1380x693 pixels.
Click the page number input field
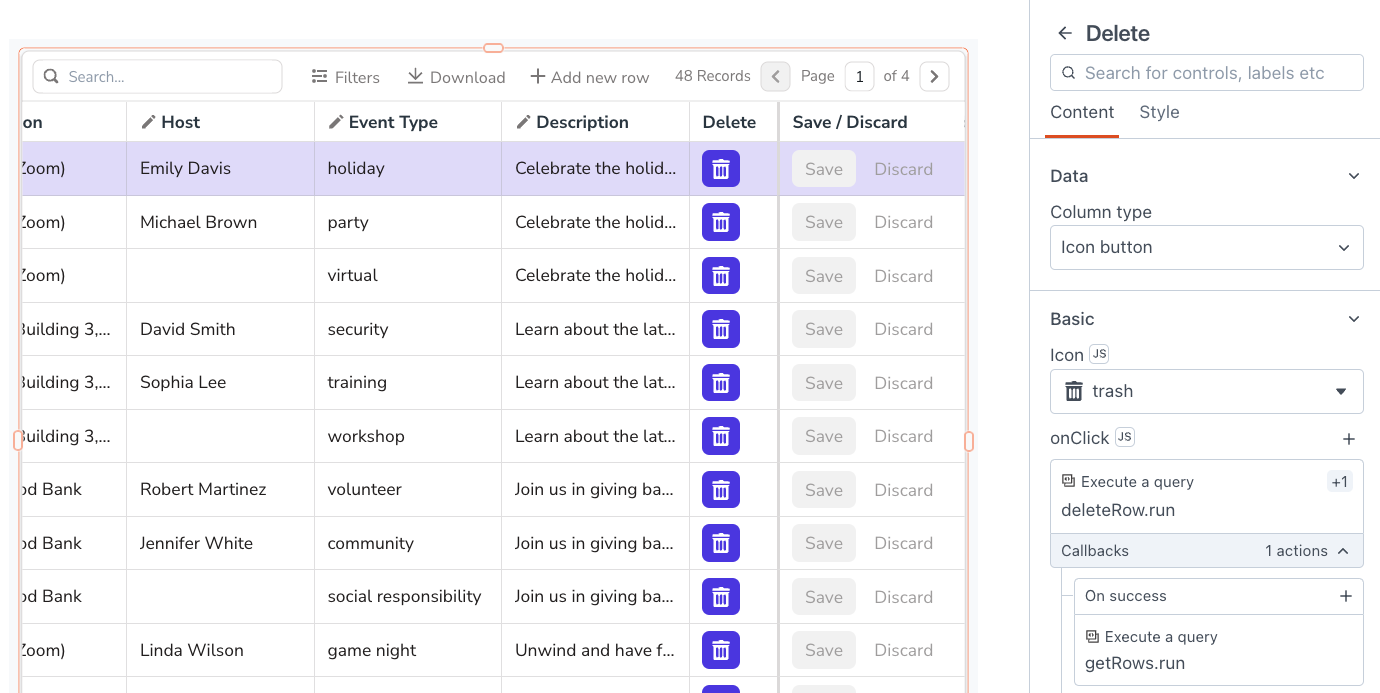pos(859,76)
